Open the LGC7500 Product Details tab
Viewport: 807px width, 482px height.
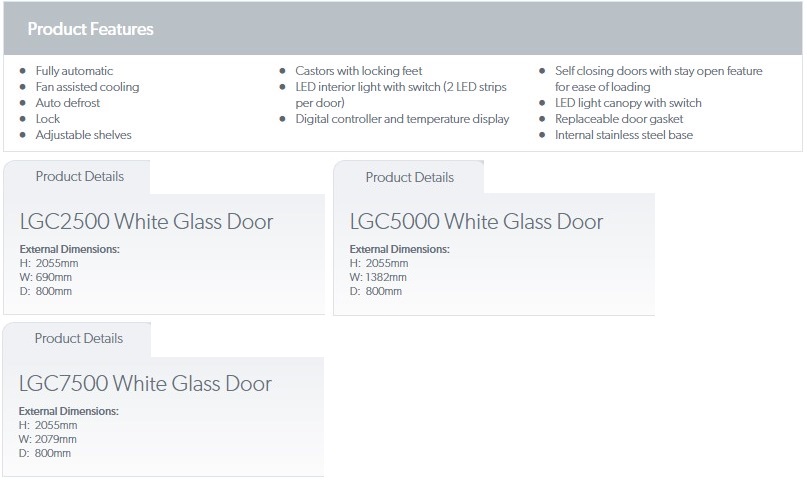(79, 338)
